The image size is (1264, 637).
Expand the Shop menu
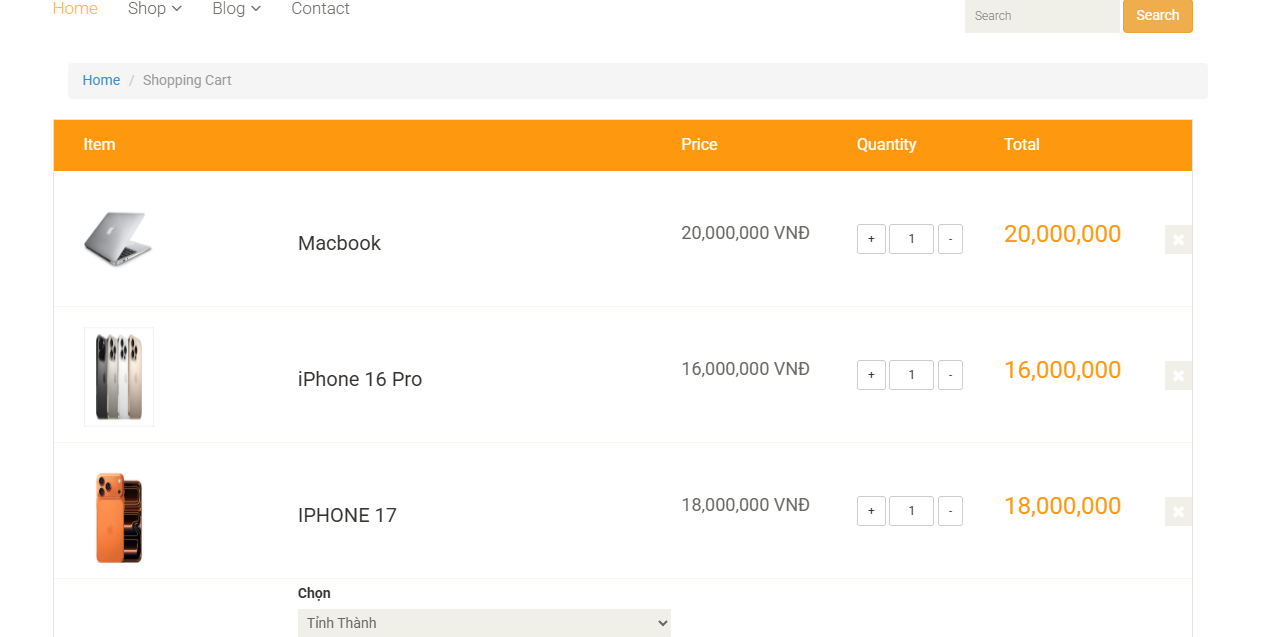coord(155,9)
